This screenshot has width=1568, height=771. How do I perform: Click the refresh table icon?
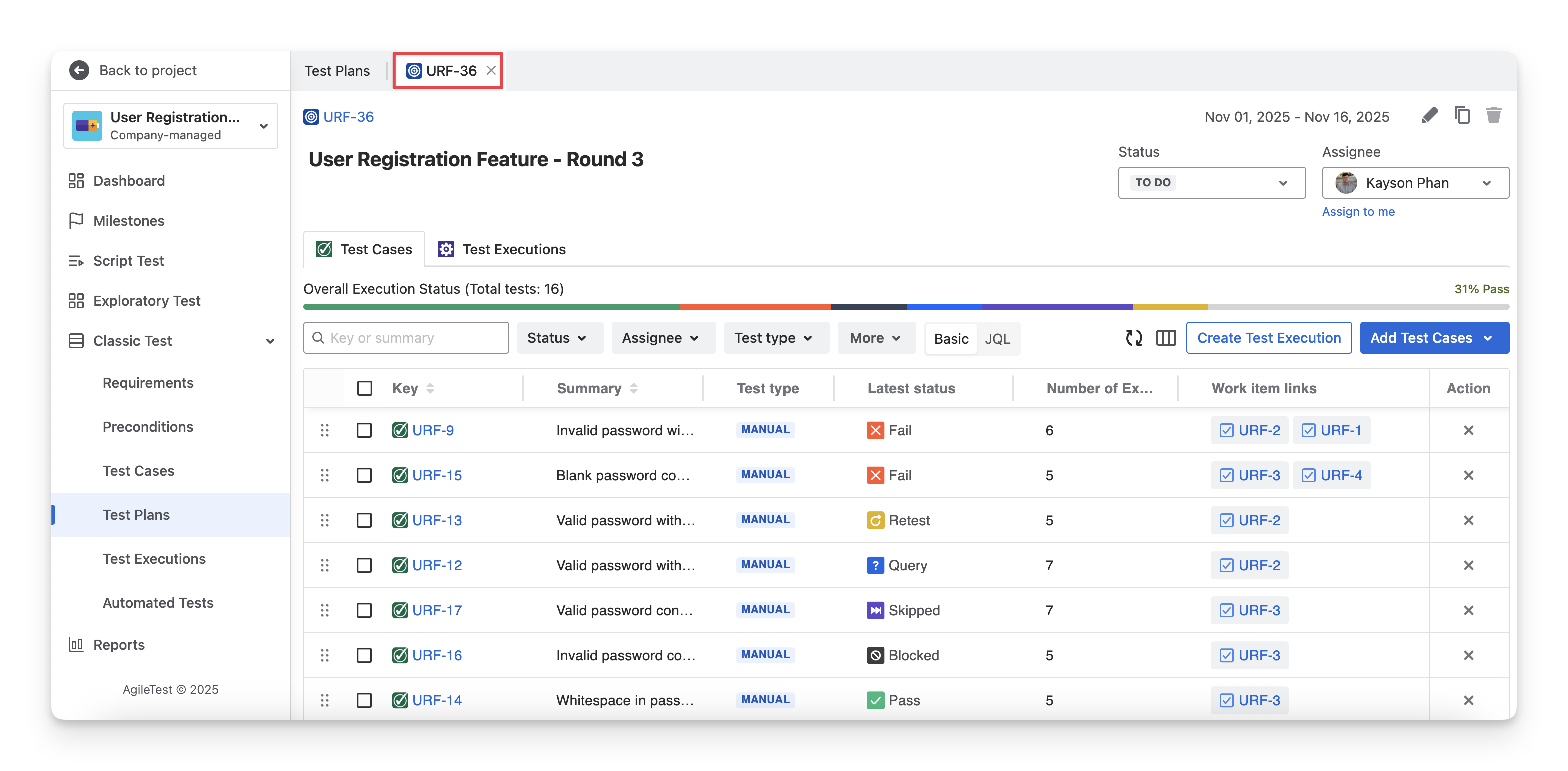pos(1133,337)
